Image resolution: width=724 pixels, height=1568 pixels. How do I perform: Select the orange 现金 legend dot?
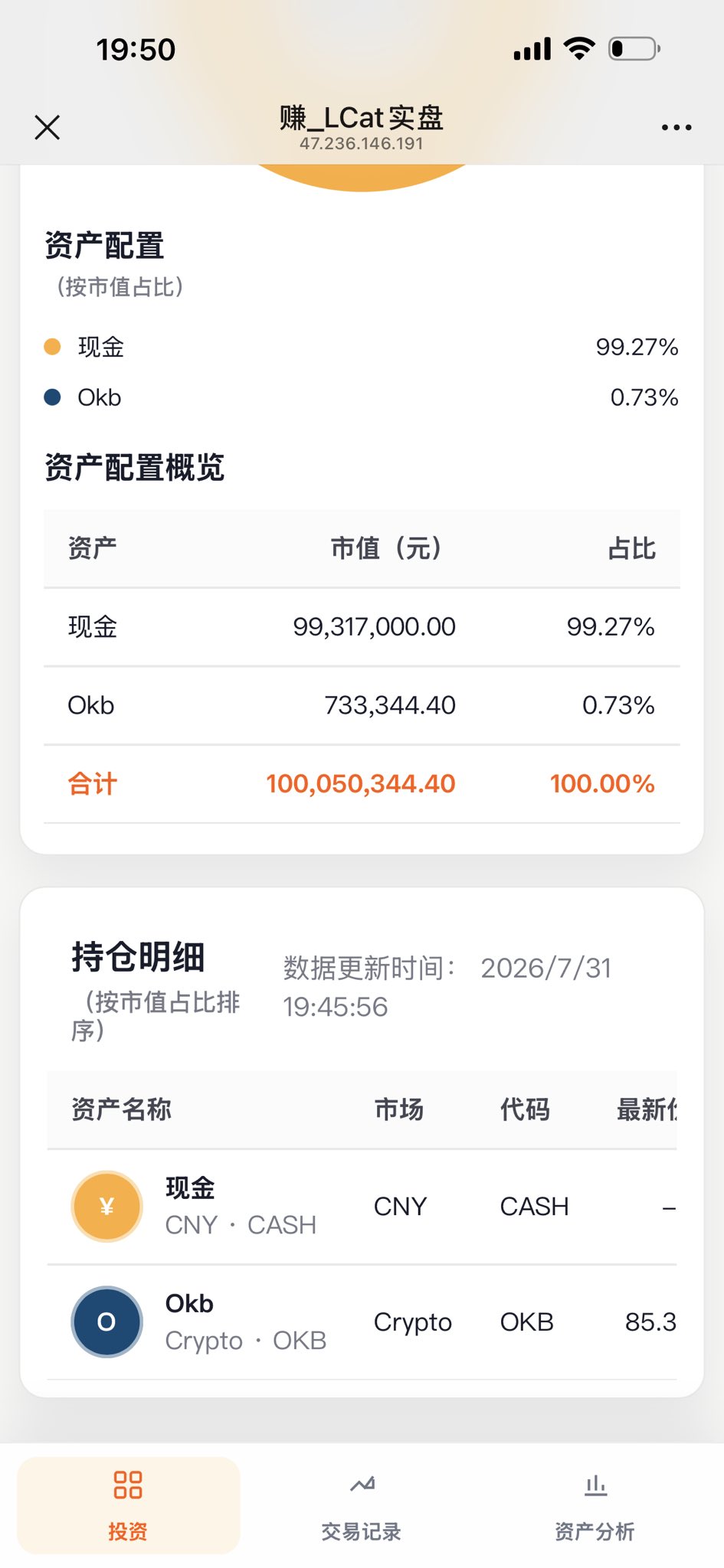(52, 347)
